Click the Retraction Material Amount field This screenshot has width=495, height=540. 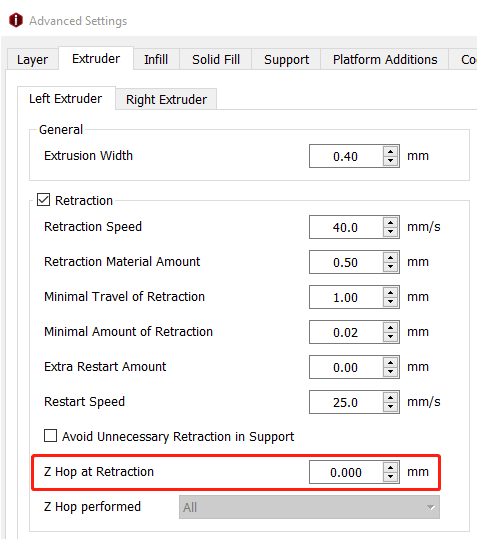(x=346, y=262)
